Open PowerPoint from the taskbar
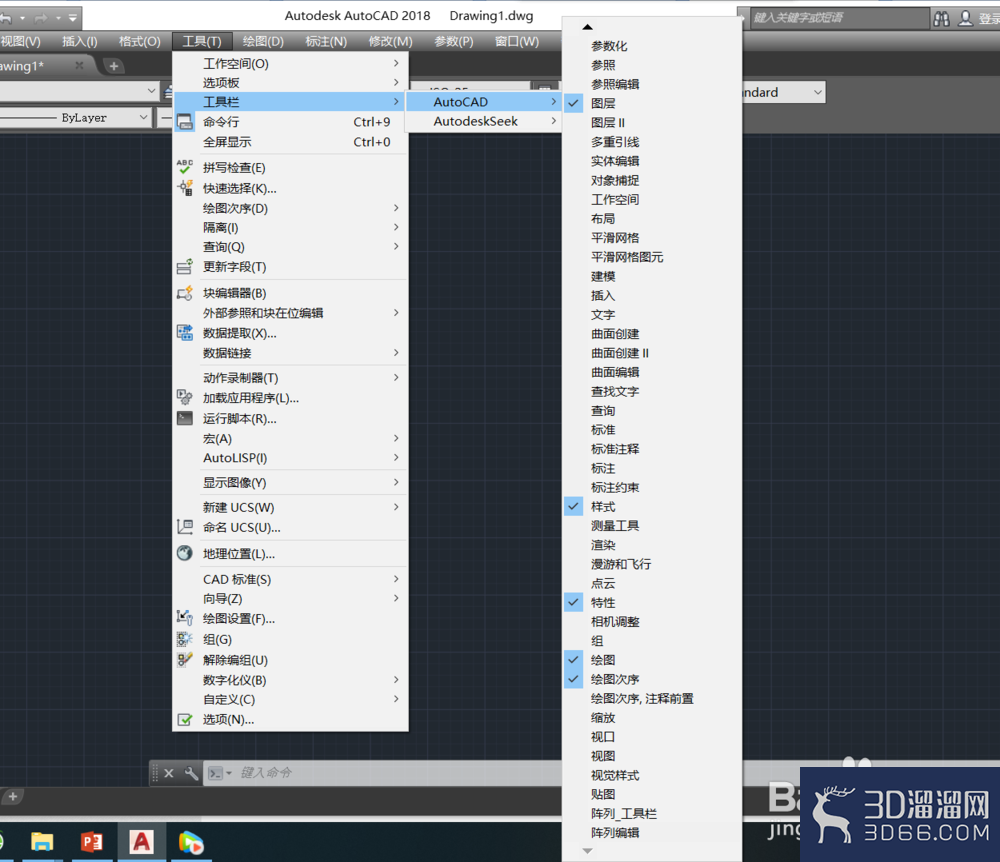The width and height of the screenshot is (1000, 862). (x=92, y=842)
